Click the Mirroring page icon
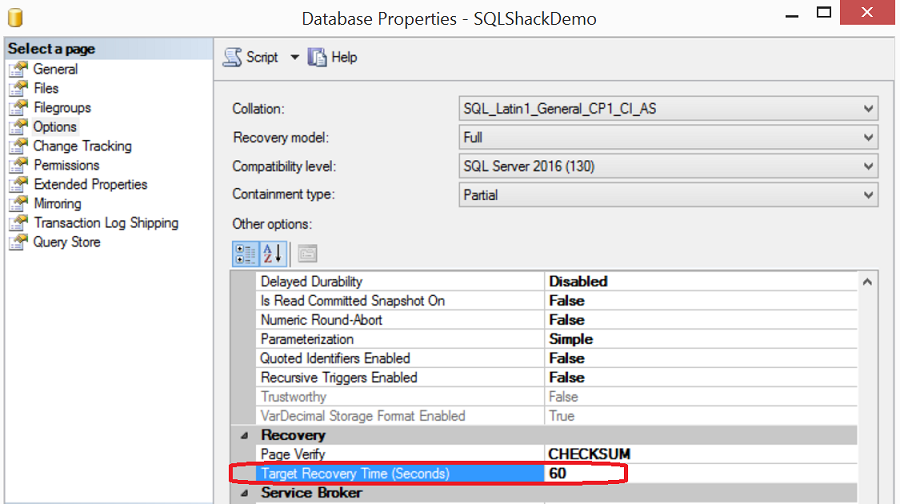The height and width of the screenshot is (504, 900). pos(18,204)
